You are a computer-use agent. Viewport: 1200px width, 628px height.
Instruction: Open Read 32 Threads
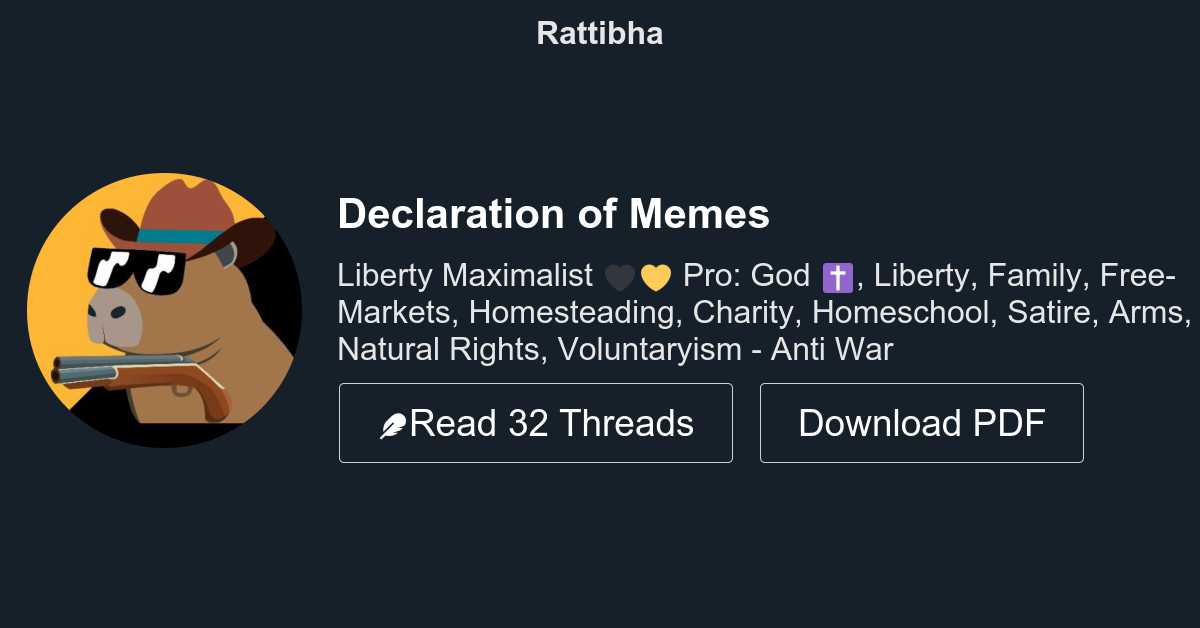(x=536, y=422)
